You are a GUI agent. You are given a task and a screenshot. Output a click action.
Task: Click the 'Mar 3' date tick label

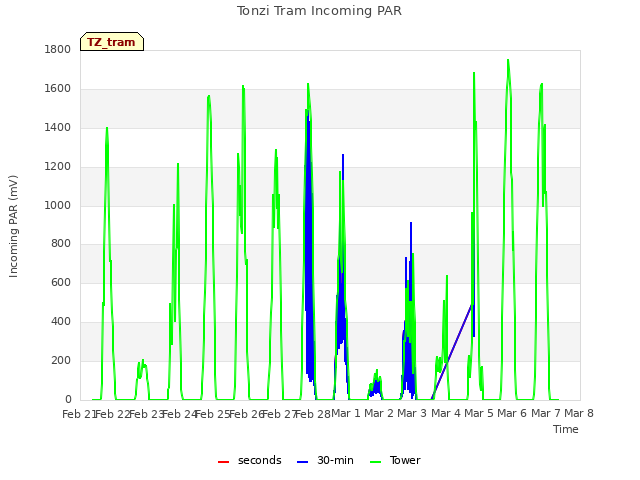tap(412, 413)
